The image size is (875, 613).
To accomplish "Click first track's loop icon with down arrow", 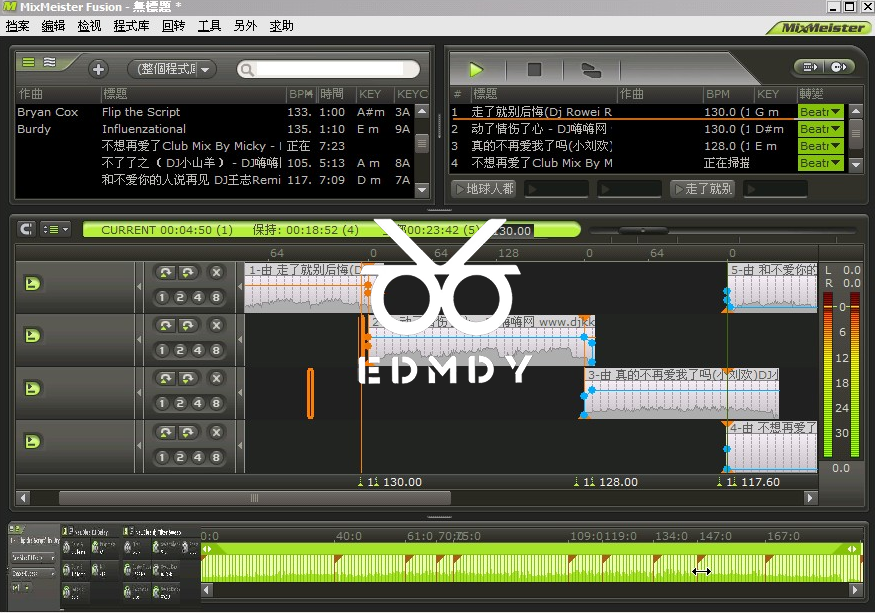I will point(188,272).
